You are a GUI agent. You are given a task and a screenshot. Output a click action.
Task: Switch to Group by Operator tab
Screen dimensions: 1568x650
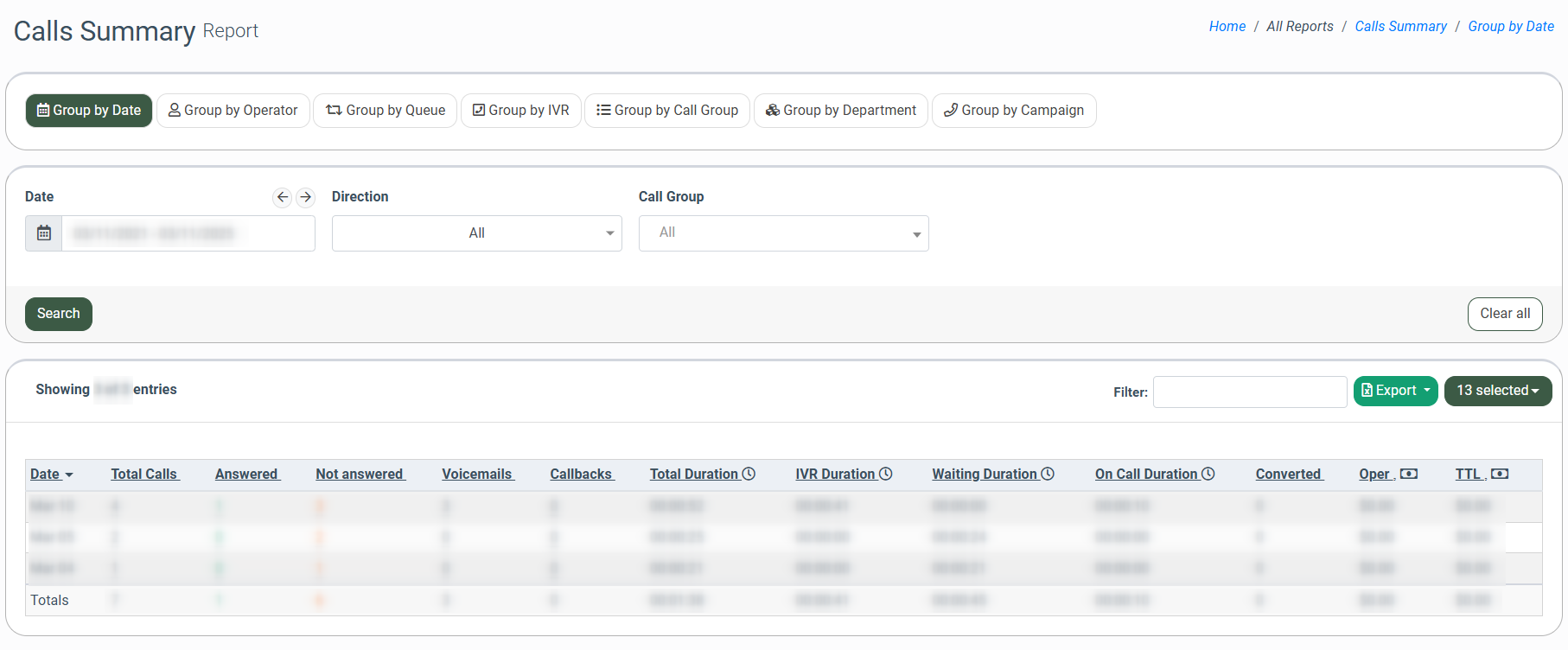(x=233, y=111)
